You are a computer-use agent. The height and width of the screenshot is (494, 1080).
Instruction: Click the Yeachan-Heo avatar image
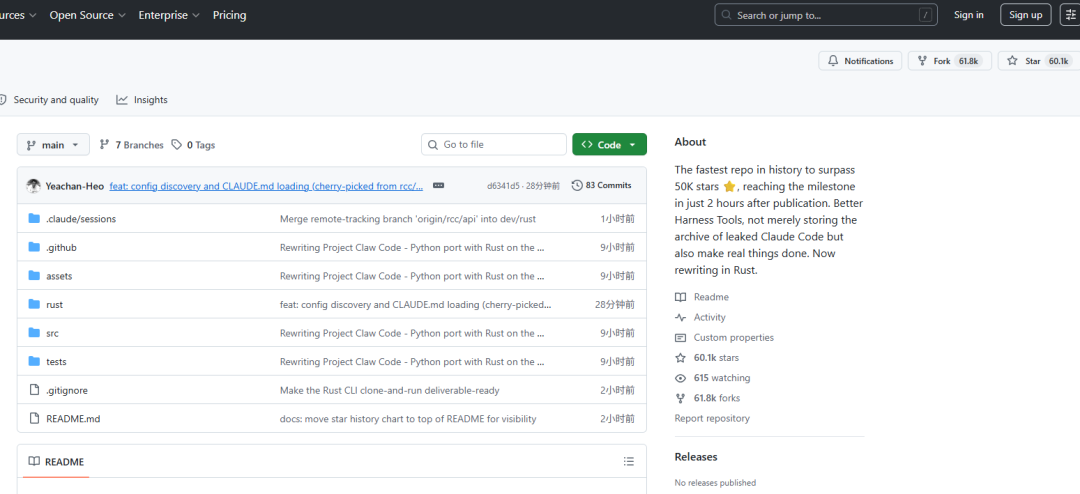click(34, 186)
